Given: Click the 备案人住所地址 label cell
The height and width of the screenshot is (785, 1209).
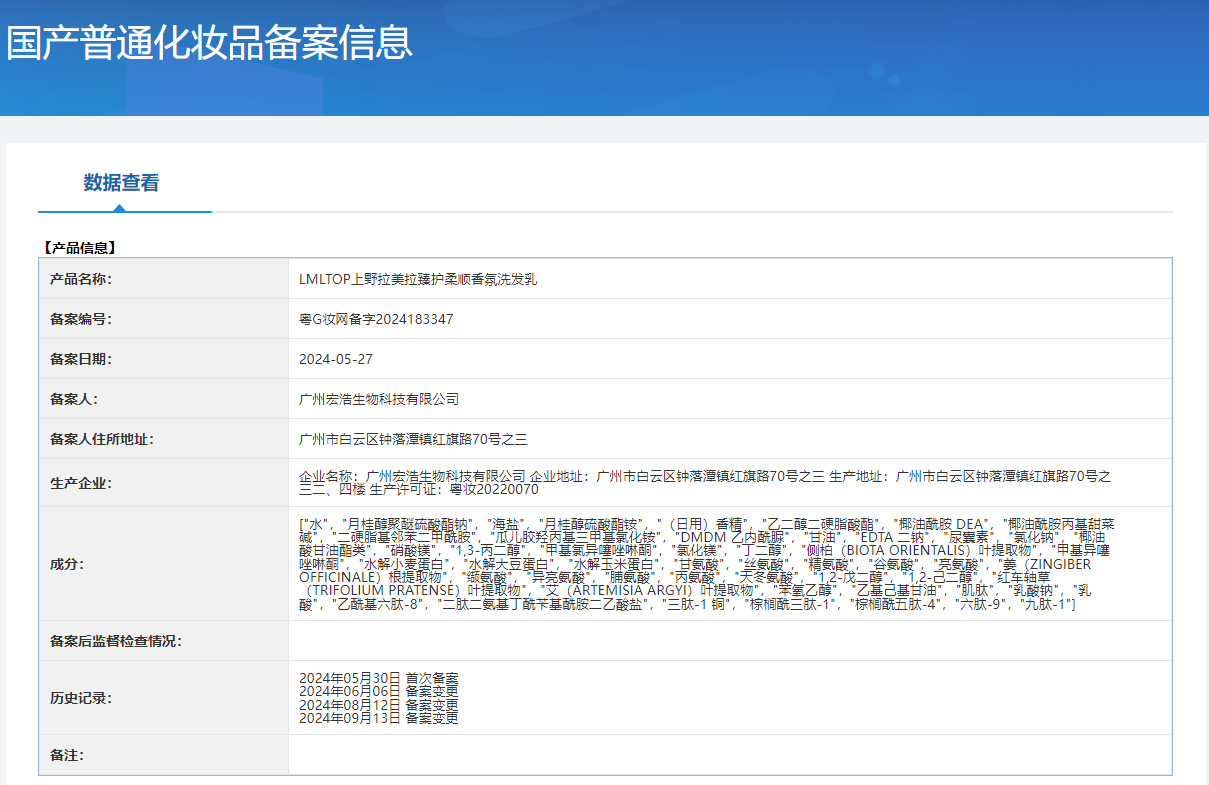Looking at the screenshot, I should 164,439.
